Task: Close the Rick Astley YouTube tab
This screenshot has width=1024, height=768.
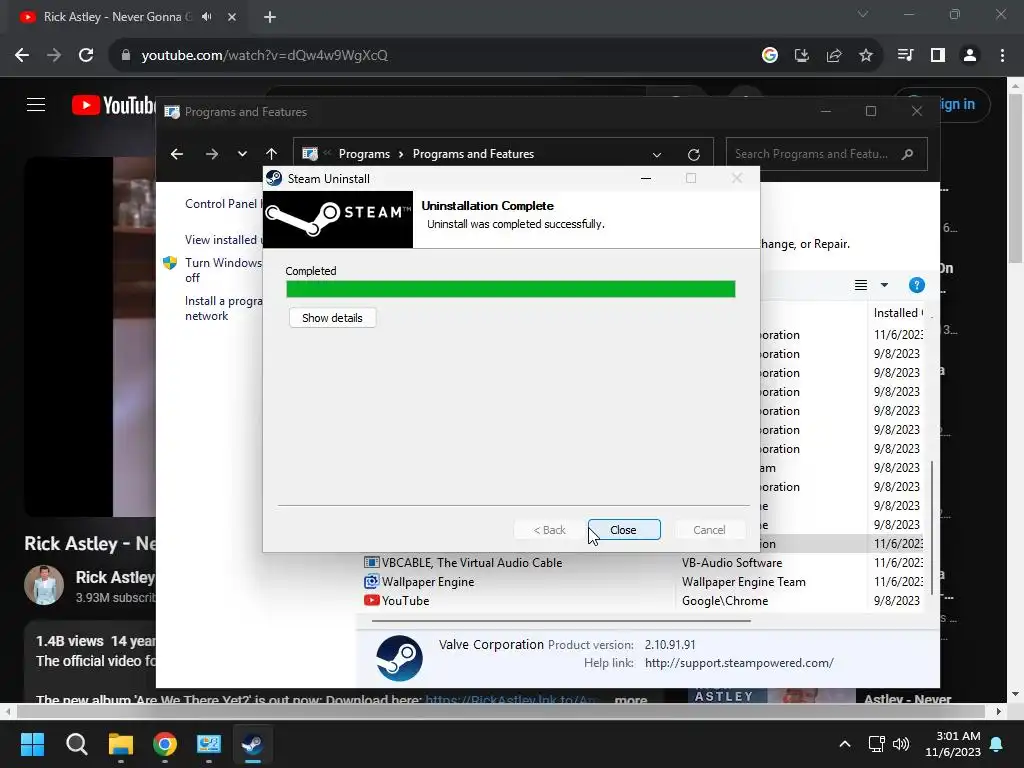Action: click(232, 17)
